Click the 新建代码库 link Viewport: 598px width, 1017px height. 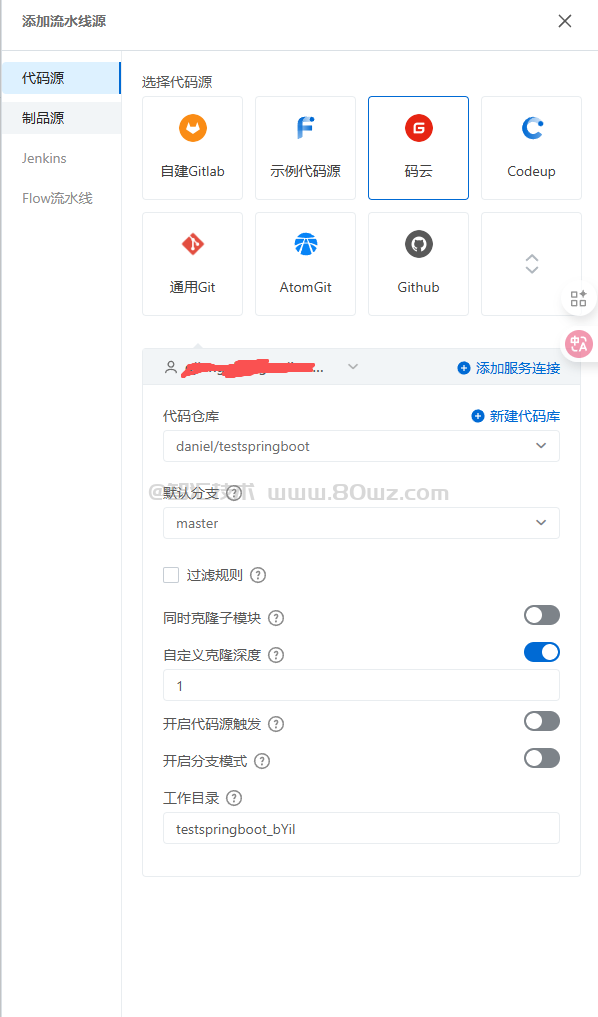(x=516, y=416)
